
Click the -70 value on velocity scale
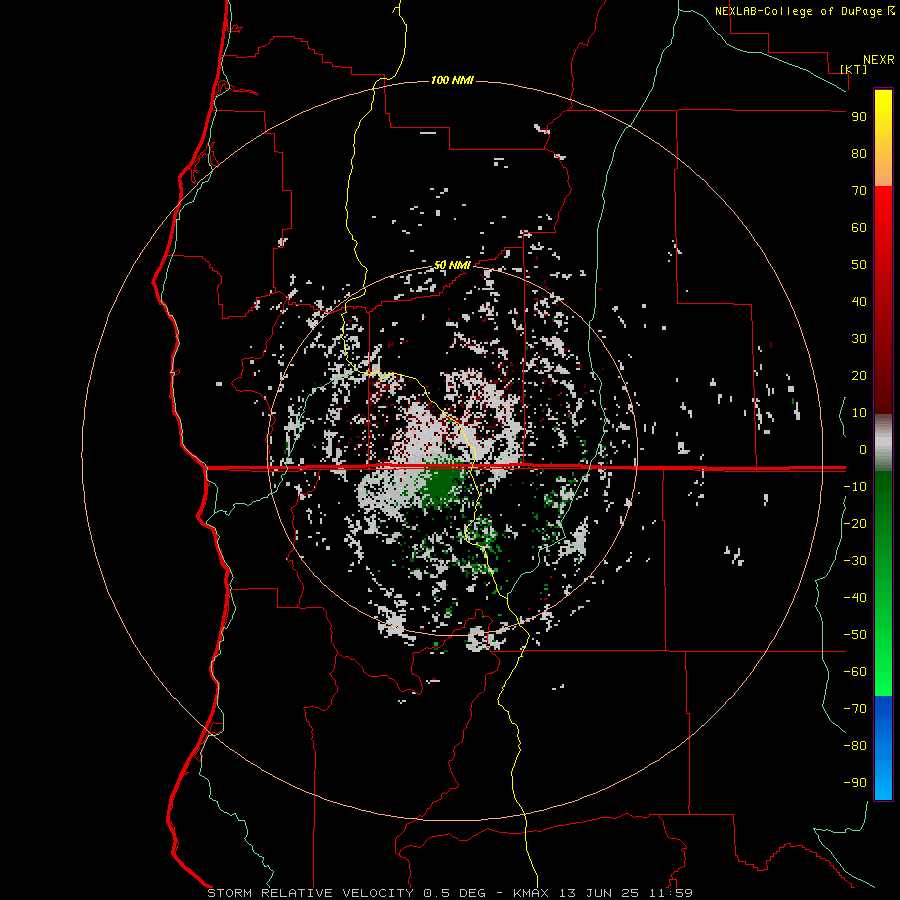pos(855,709)
